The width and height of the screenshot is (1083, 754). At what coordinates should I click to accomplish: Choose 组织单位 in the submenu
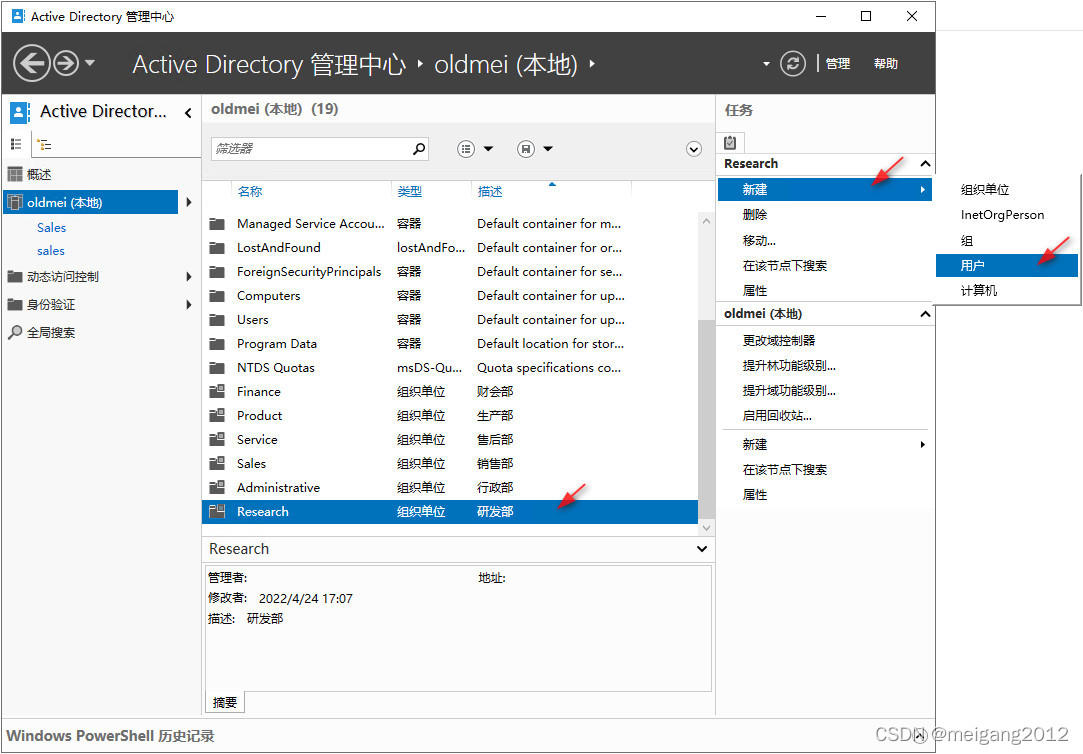(x=985, y=190)
